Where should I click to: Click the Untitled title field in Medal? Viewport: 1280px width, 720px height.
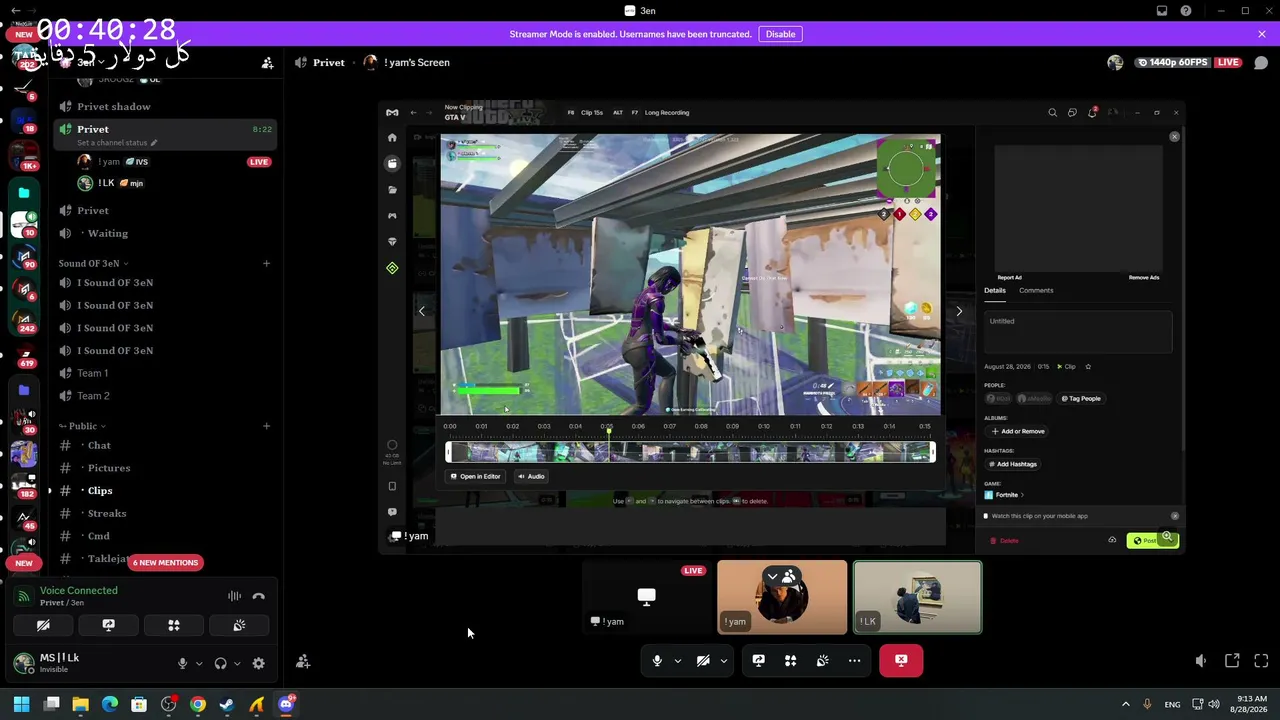click(x=1078, y=332)
